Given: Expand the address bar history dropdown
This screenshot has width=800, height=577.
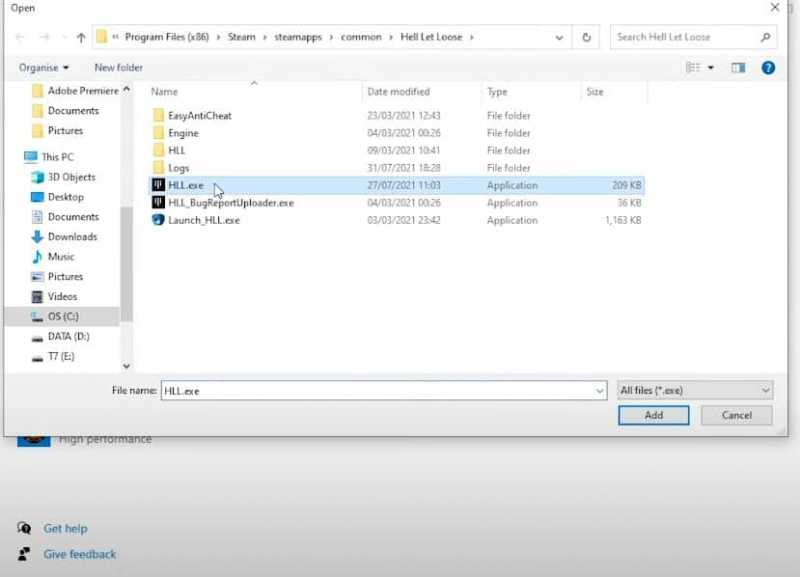Looking at the screenshot, I should [x=559, y=38].
